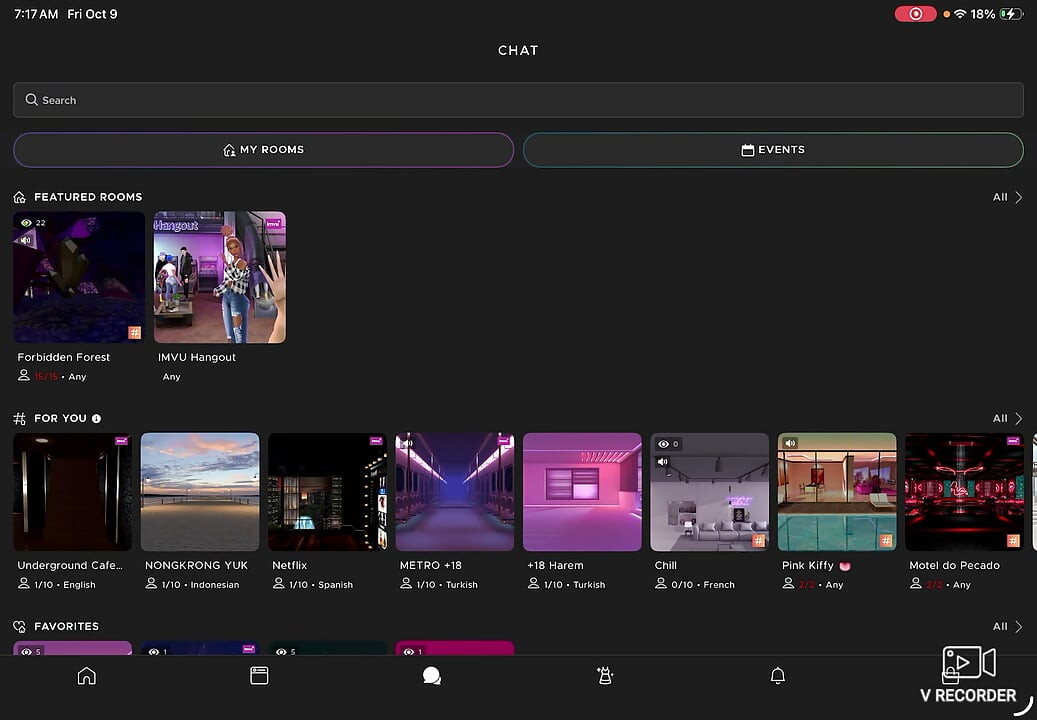Open the METRO +18 room thumbnail
This screenshot has width=1037, height=720.
pyautogui.click(x=455, y=492)
